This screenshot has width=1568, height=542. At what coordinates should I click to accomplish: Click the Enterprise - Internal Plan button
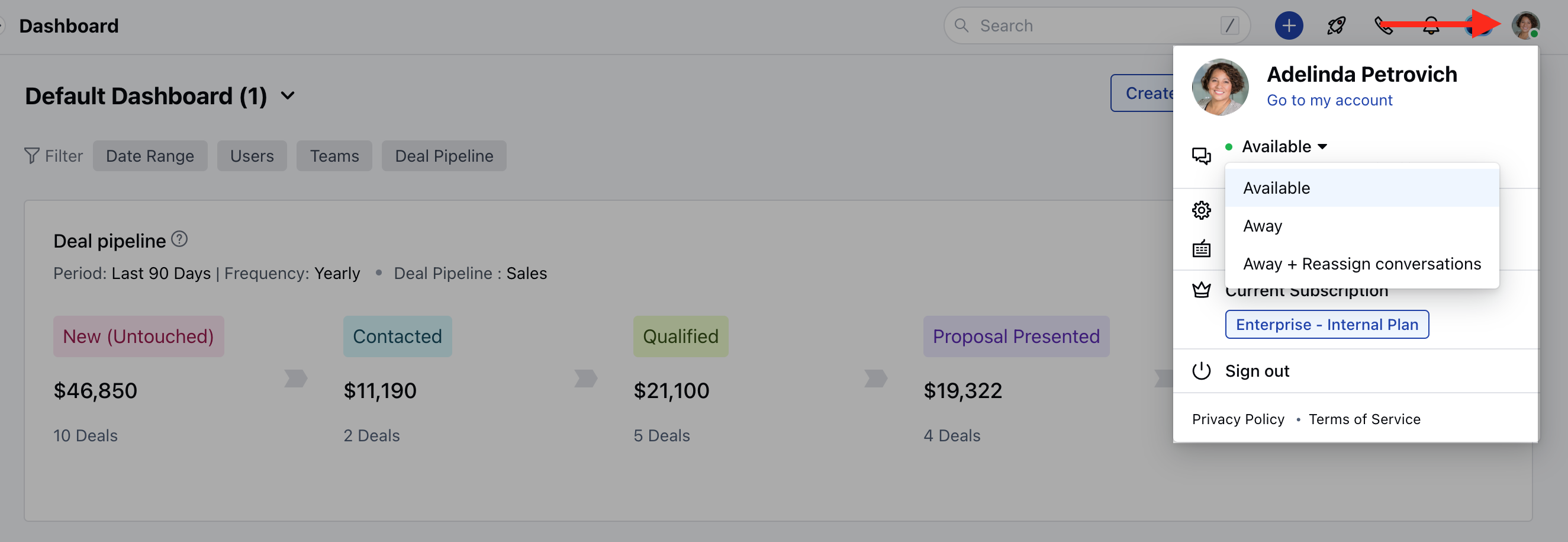(x=1326, y=325)
